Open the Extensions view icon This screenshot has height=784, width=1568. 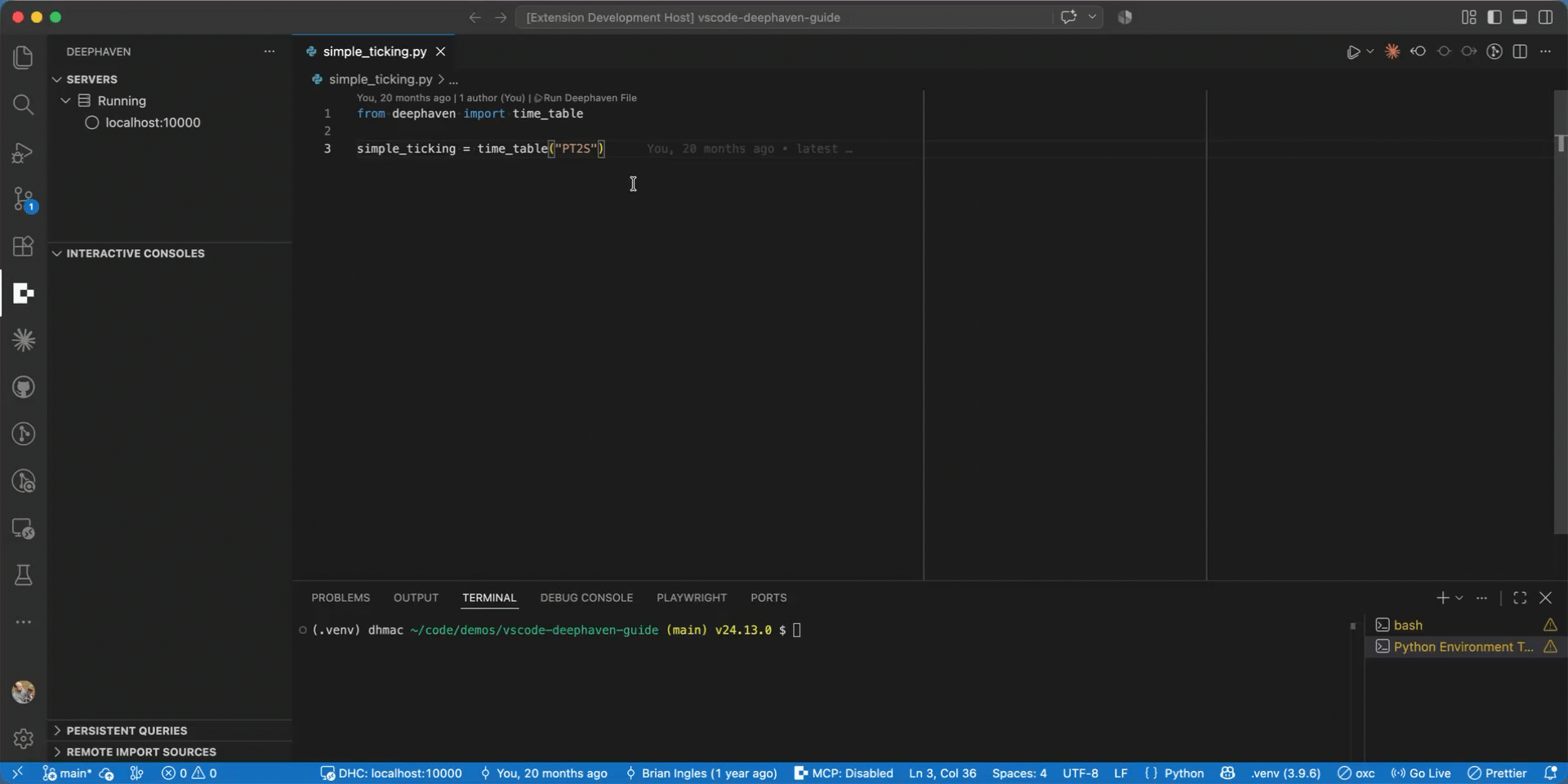tap(23, 247)
